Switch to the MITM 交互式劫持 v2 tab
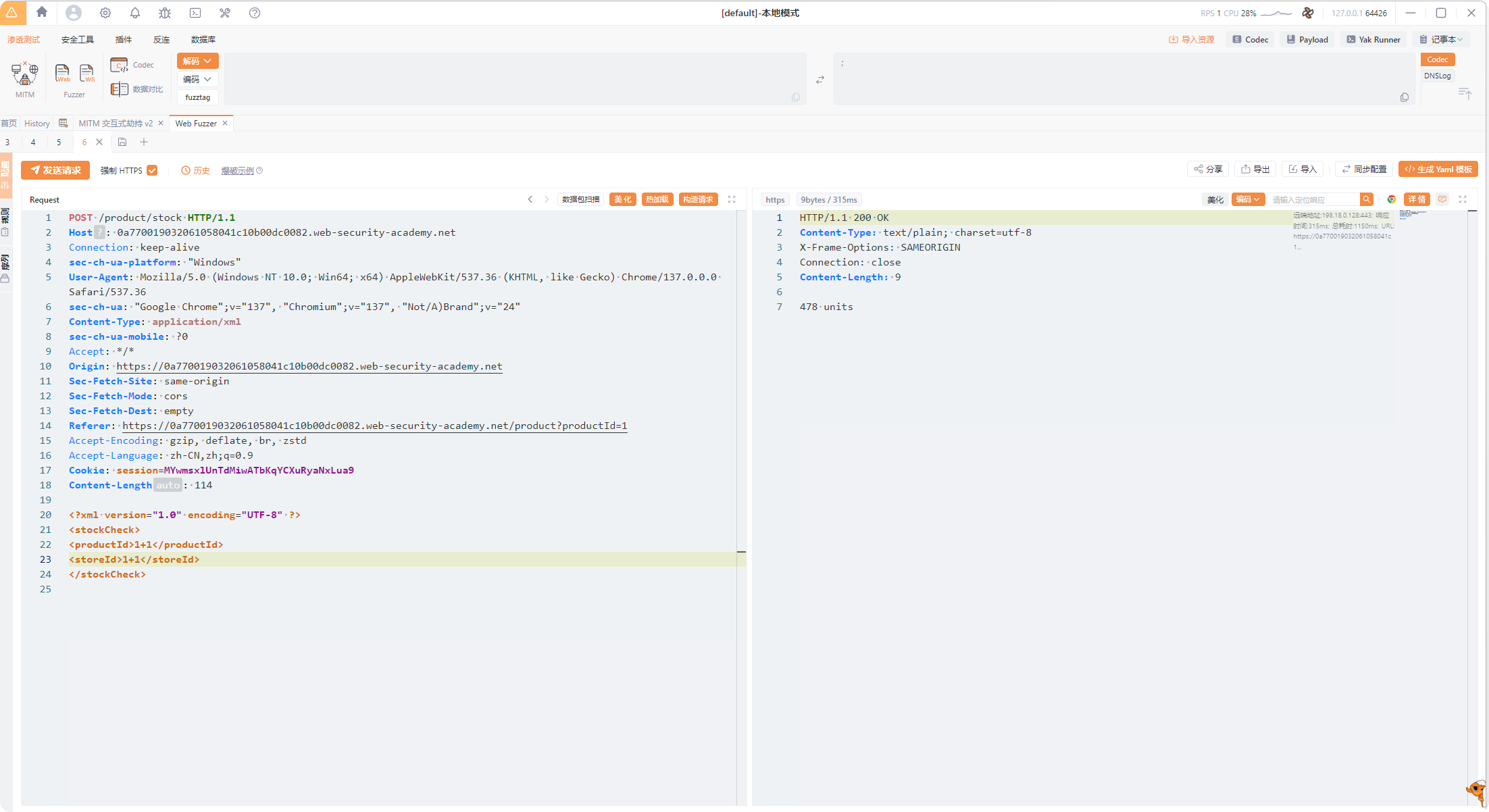Screen dimensions: 1489x812 (116, 123)
